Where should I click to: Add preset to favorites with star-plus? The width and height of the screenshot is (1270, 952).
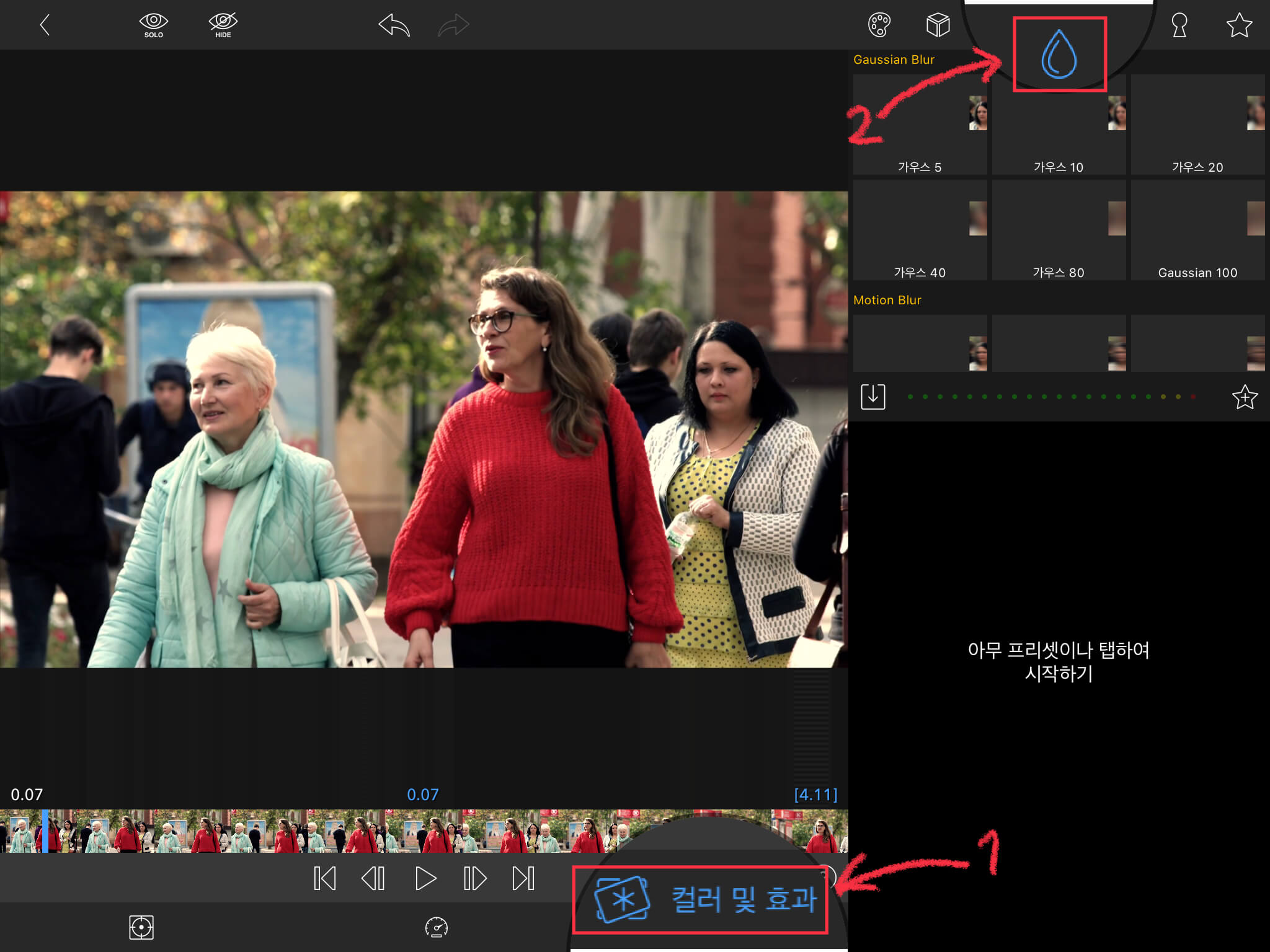click(1244, 397)
